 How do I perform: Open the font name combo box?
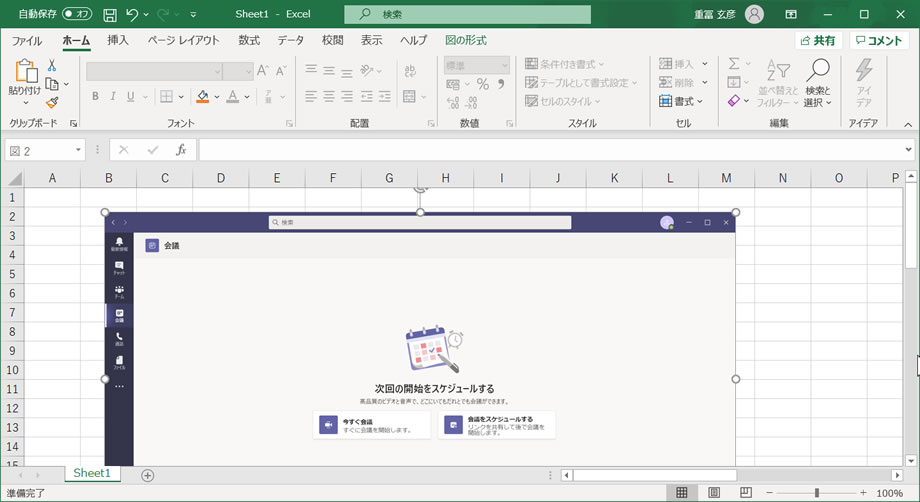click(154, 72)
